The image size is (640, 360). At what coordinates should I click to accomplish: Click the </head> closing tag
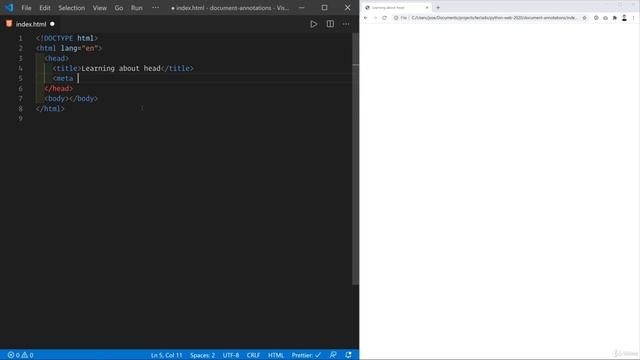click(x=58, y=89)
